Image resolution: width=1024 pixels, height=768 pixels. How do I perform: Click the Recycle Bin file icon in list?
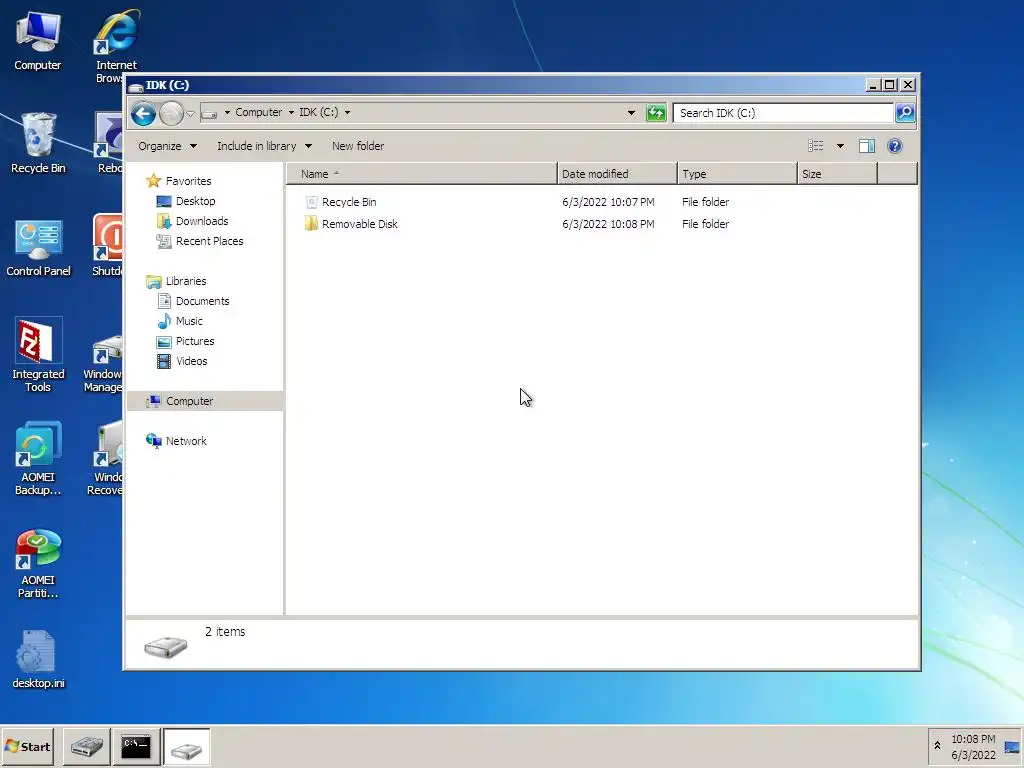(x=311, y=202)
